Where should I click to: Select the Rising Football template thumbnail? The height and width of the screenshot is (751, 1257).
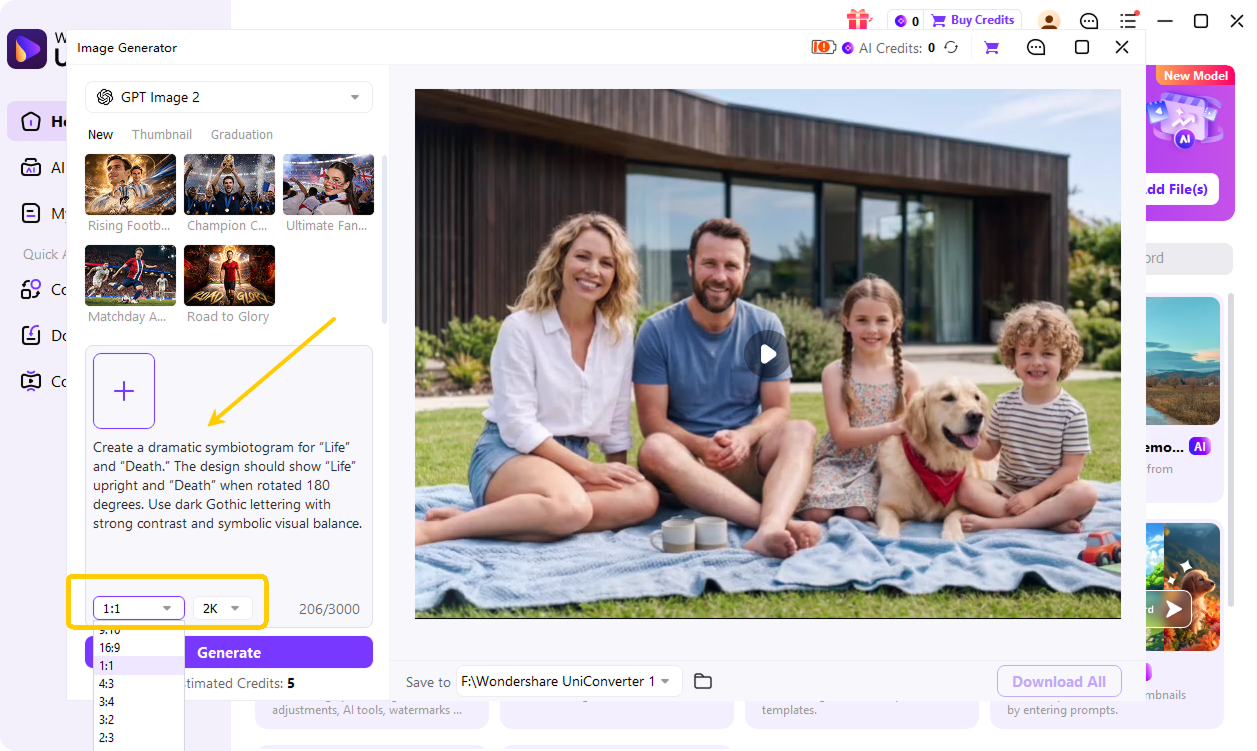(x=131, y=184)
